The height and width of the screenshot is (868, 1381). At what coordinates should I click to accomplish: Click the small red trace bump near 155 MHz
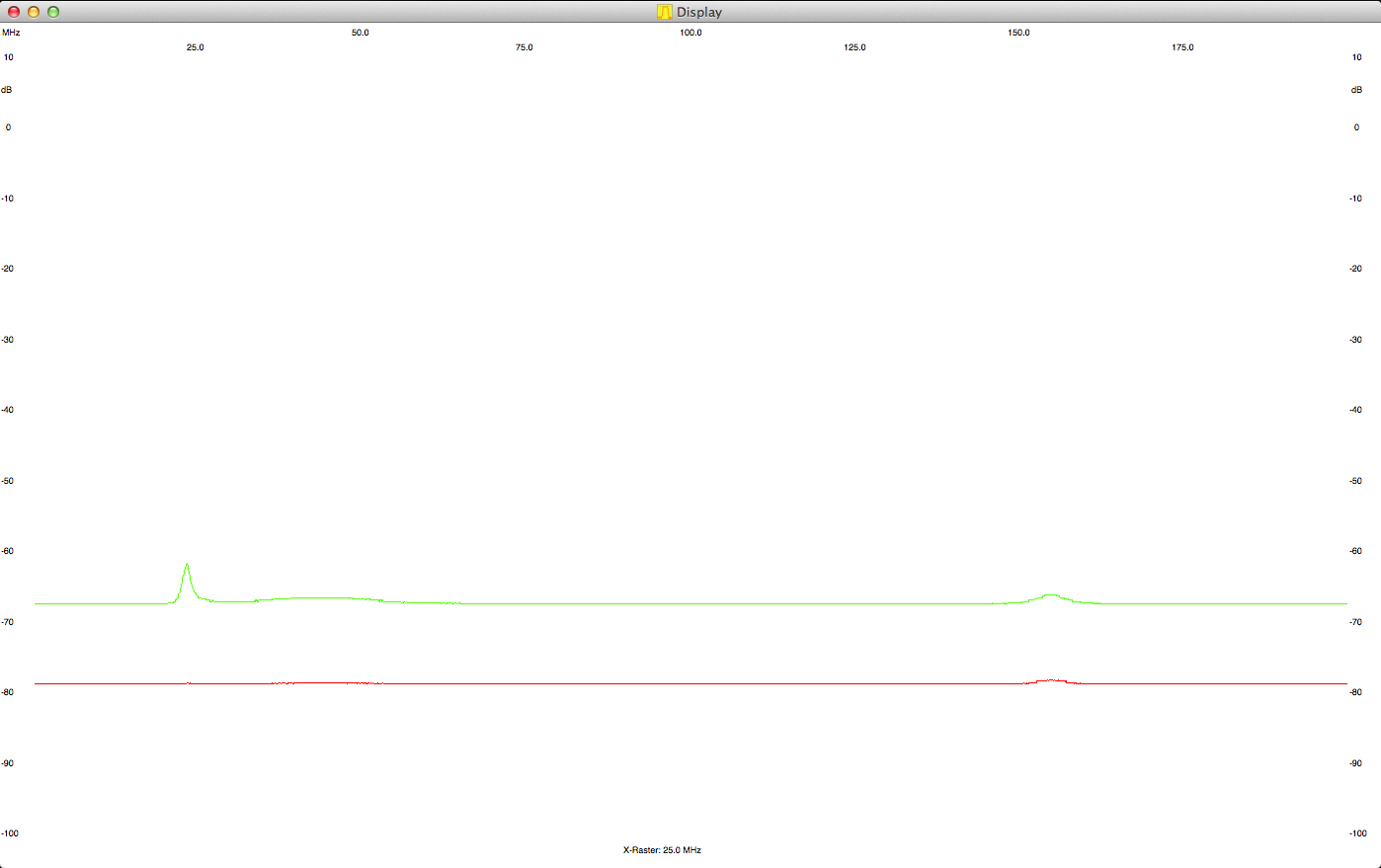click(x=1052, y=679)
